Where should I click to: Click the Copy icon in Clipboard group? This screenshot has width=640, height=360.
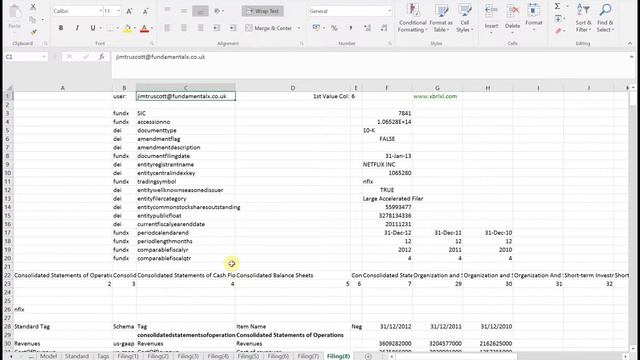point(33,19)
